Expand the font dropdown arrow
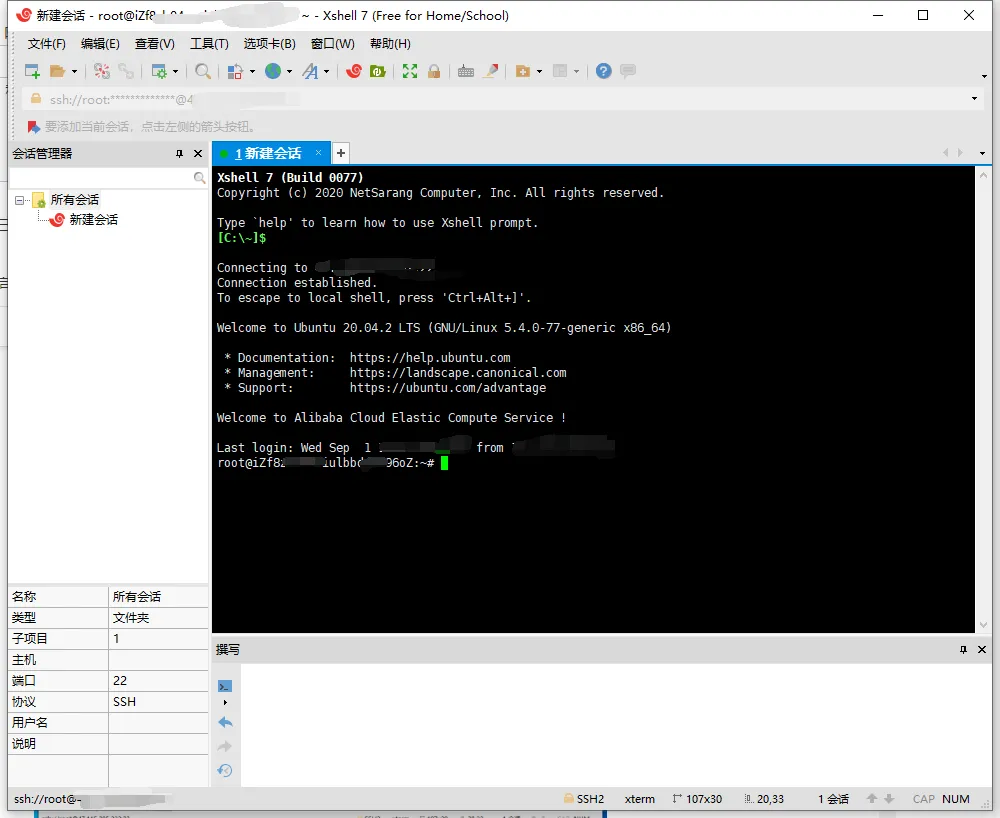 (x=327, y=71)
